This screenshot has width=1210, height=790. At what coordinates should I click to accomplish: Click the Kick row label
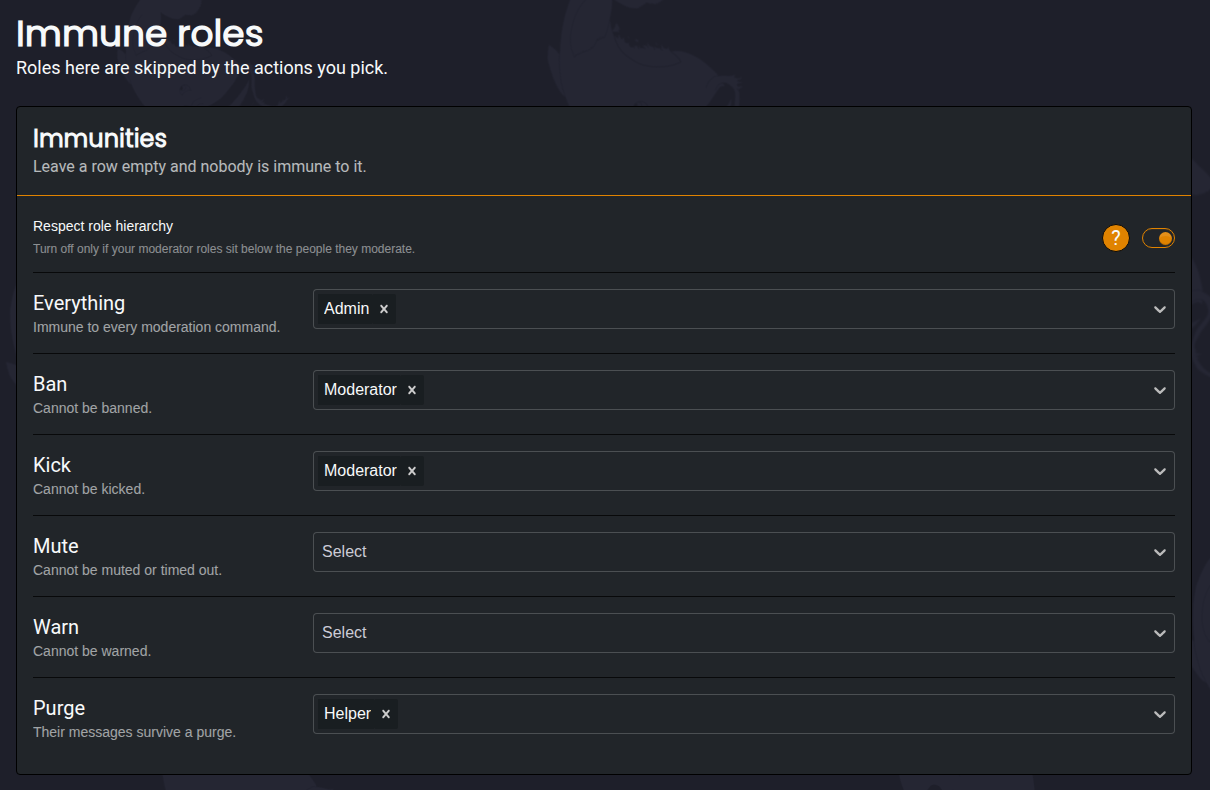52,465
